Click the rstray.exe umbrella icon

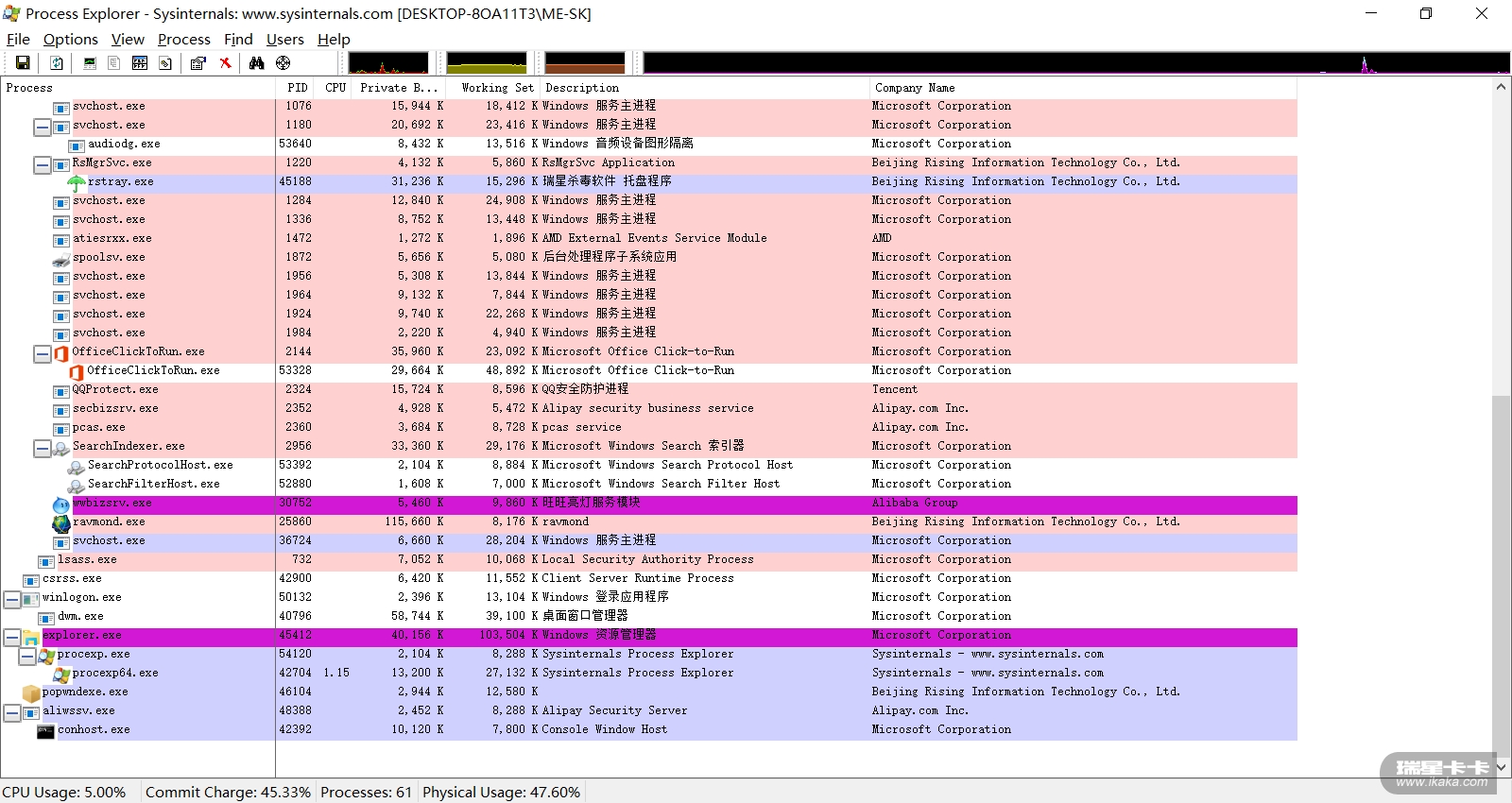tap(77, 182)
